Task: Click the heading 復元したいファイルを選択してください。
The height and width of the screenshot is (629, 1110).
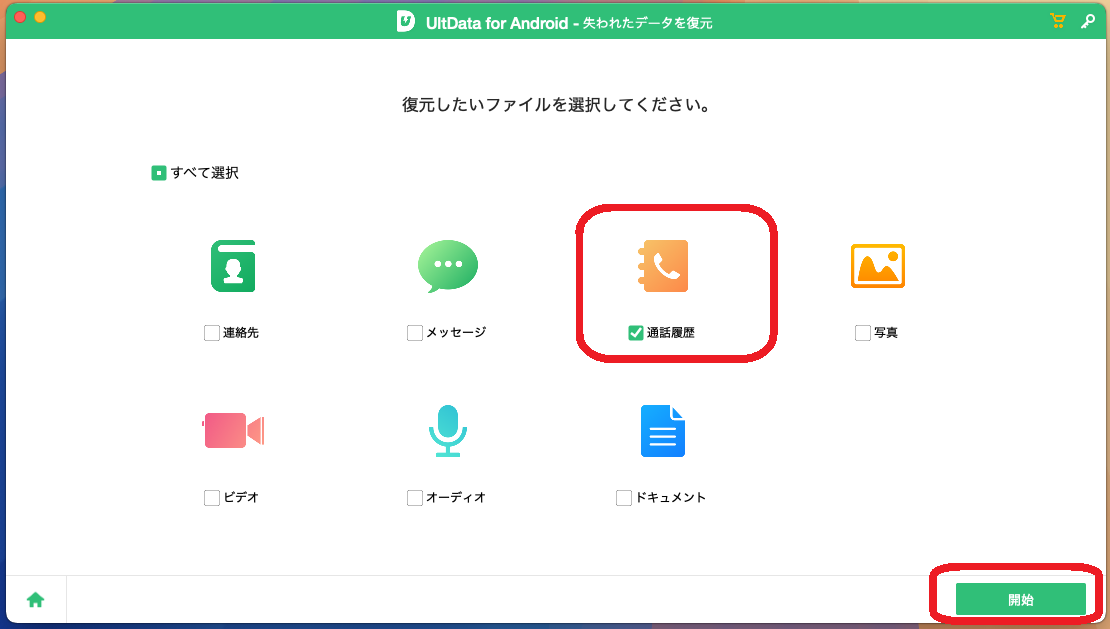Action: point(556,105)
